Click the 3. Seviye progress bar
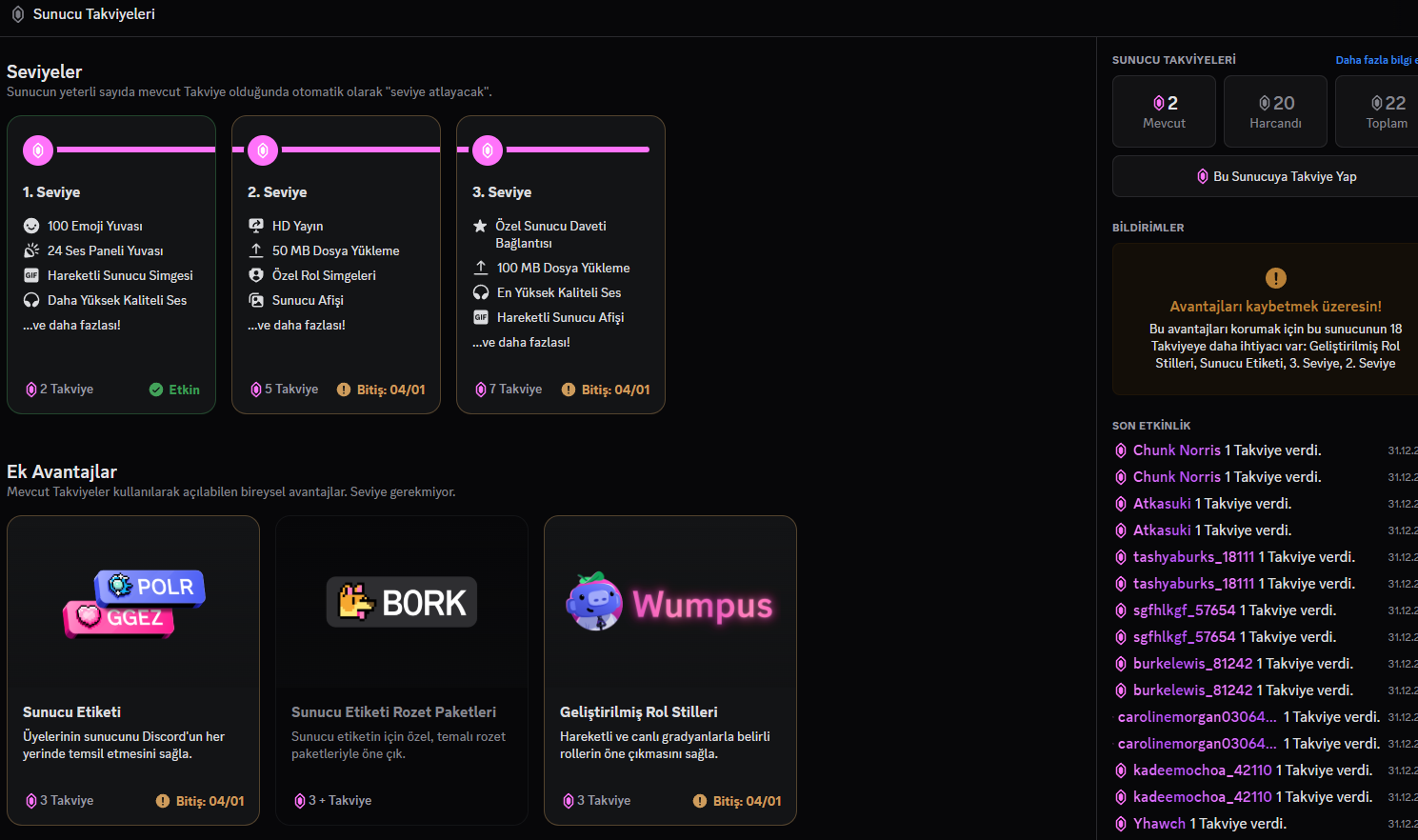 coord(578,150)
